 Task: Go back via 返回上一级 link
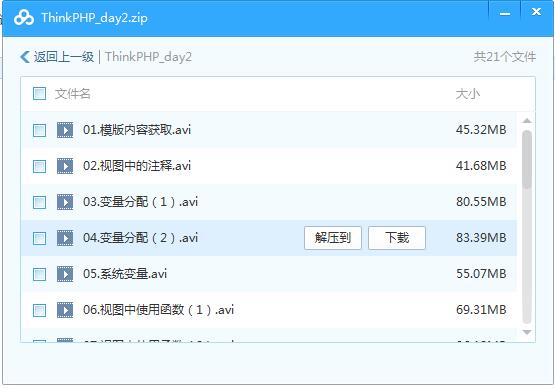point(64,57)
